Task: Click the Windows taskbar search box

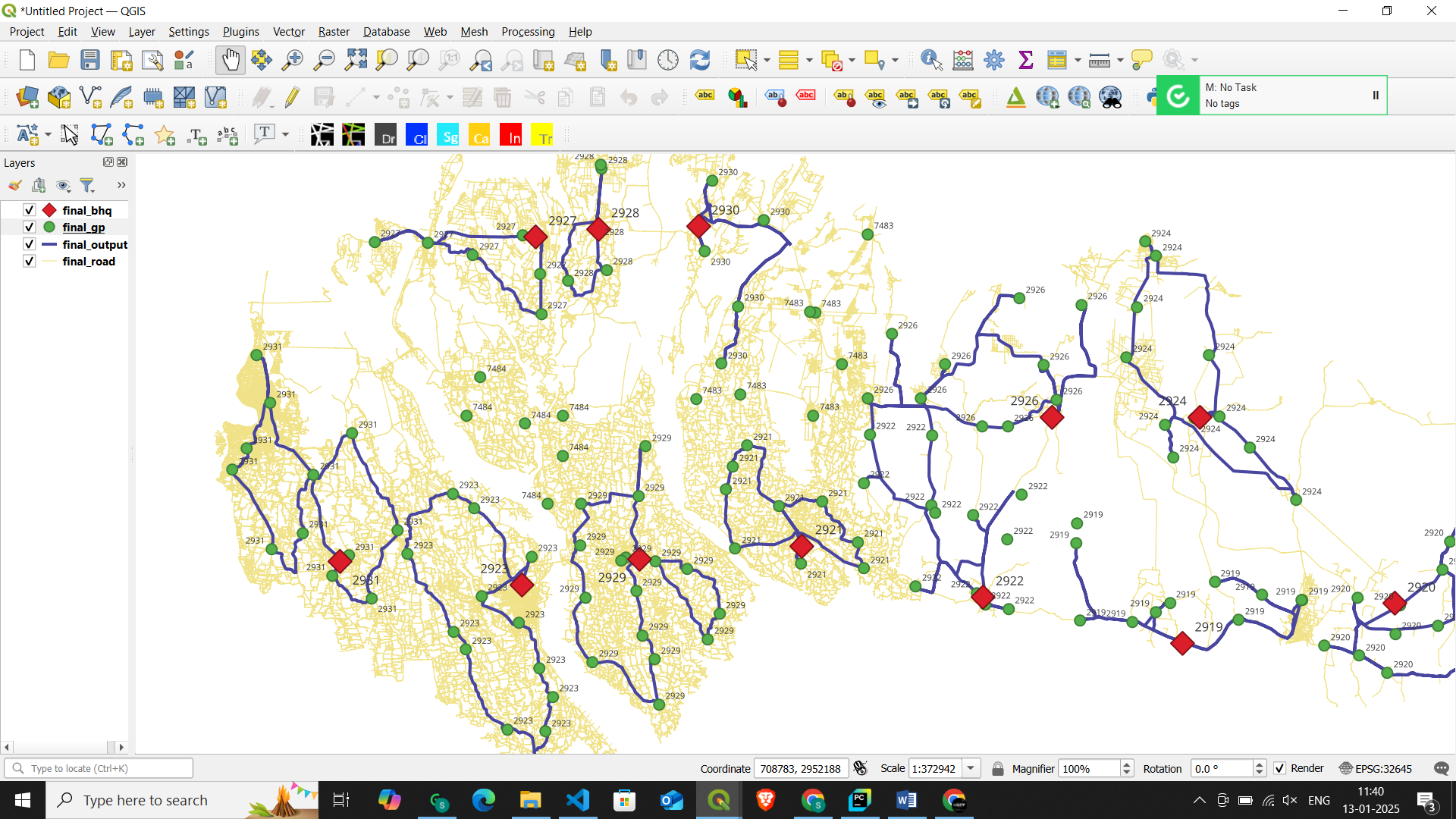Action: (x=182, y=800)
